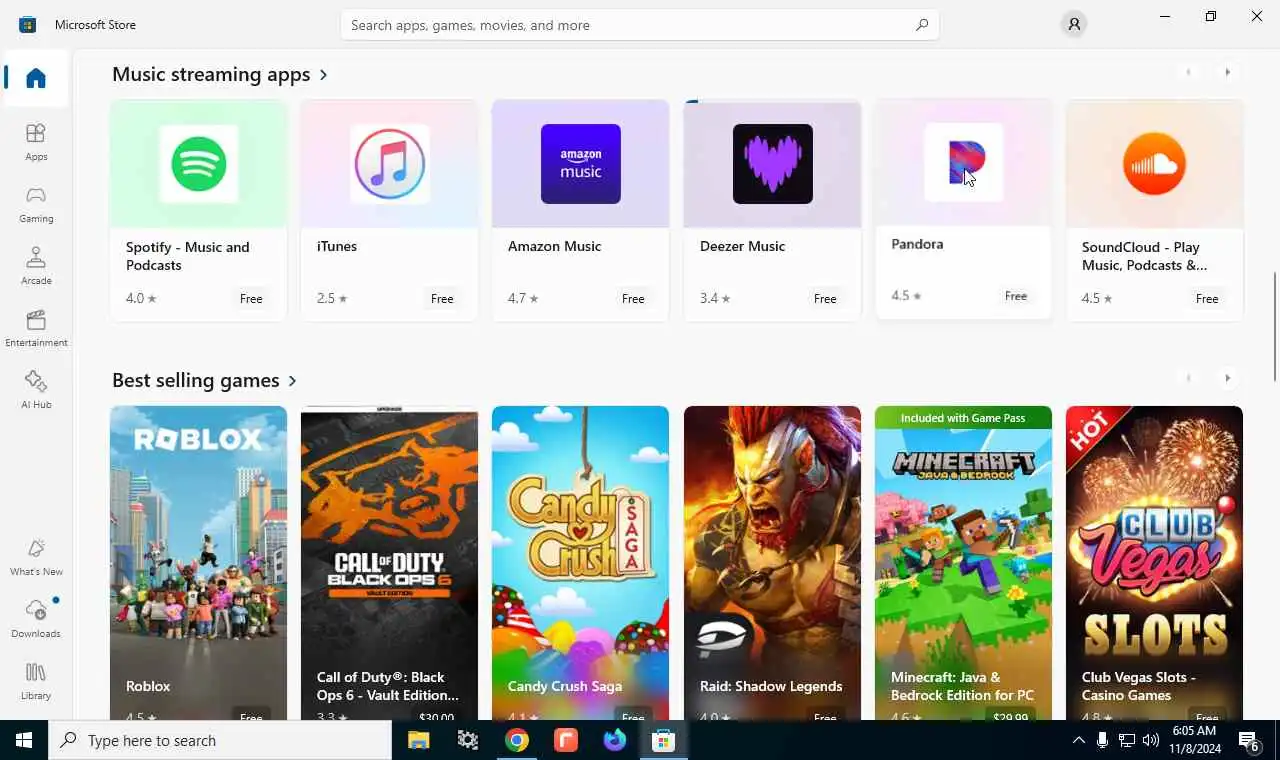This screenshot has width=1280, height=760.
Task: Open the Minecraft Java & Bedrock thumbnail
Action: [x=964, y=562]
